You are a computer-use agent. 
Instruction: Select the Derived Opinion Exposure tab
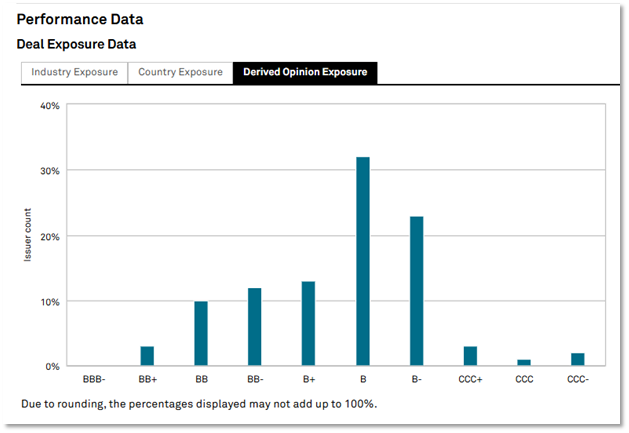[x=304, y=73]
